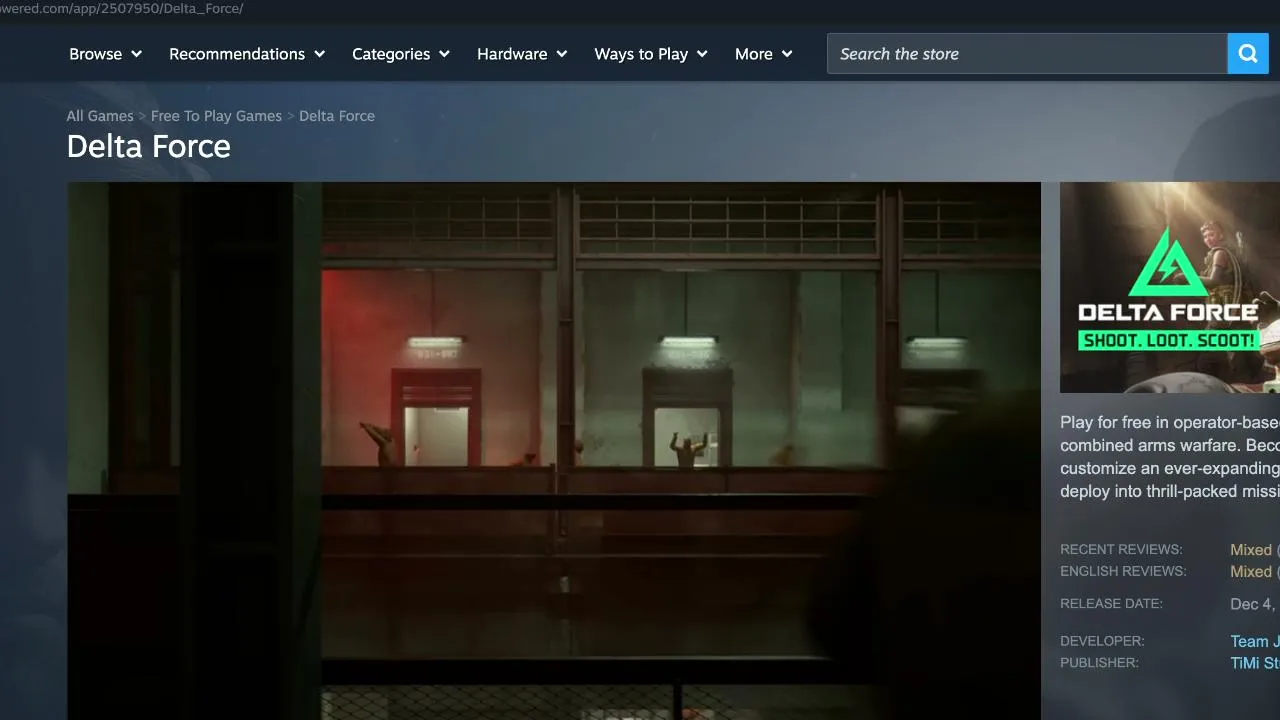Expand the More dropdown chevron
Image resolution: width=1280 pixels, height=720 pixels.
pos(787,54)
